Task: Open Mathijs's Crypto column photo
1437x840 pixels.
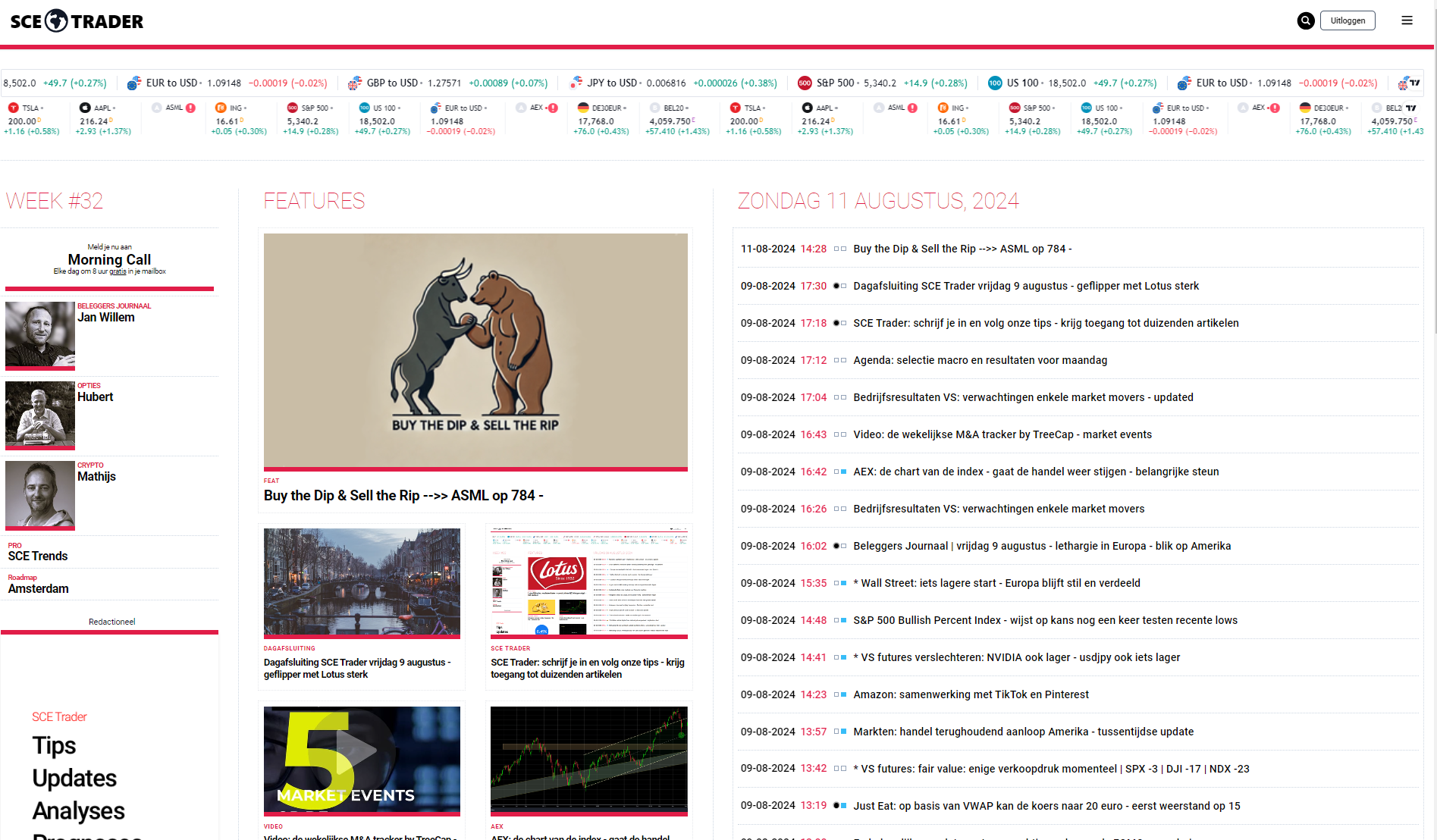Action: pyautogui.click(x=40, y=494)
